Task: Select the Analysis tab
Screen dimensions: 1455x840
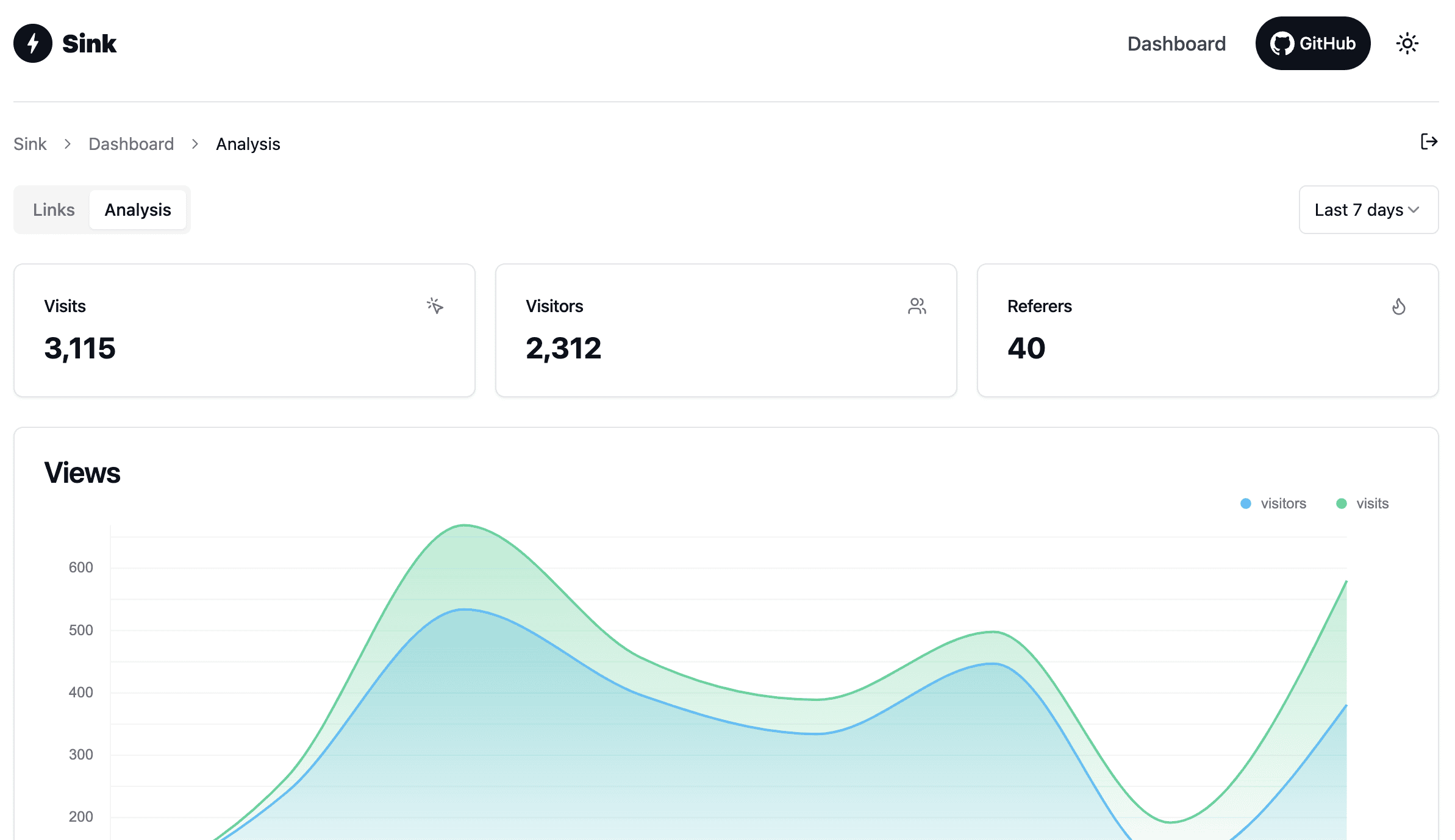Action: (x=138, y=210)
